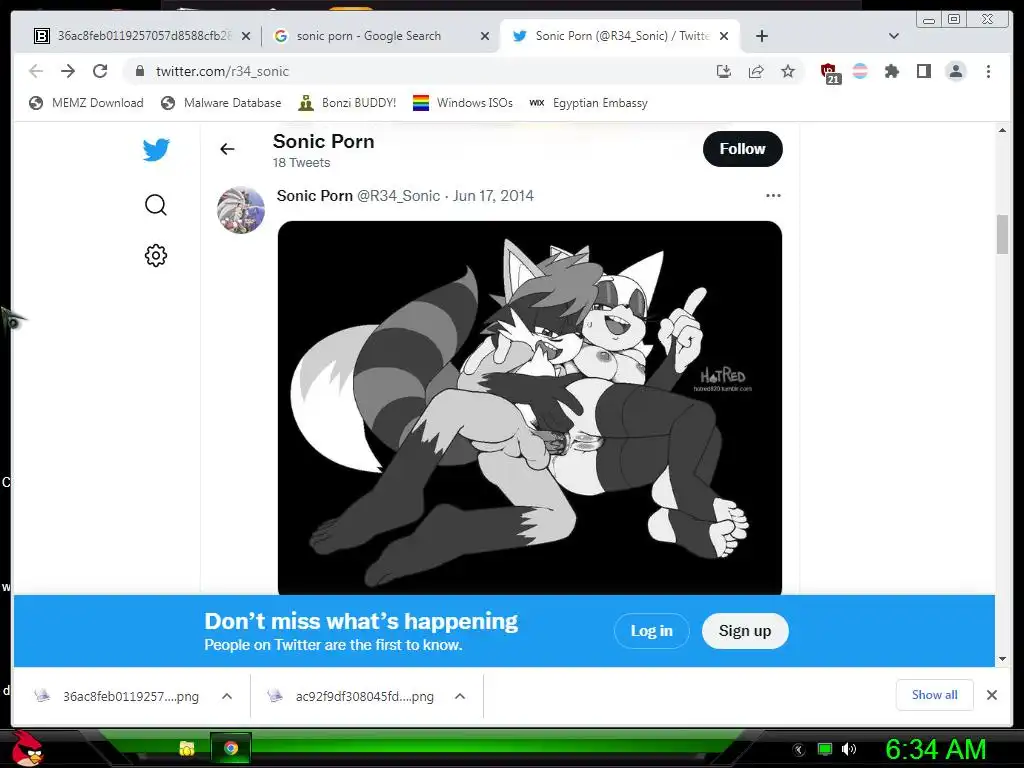Close the Twitter tab
The image size is (1024, 768).
click(724, 36)
